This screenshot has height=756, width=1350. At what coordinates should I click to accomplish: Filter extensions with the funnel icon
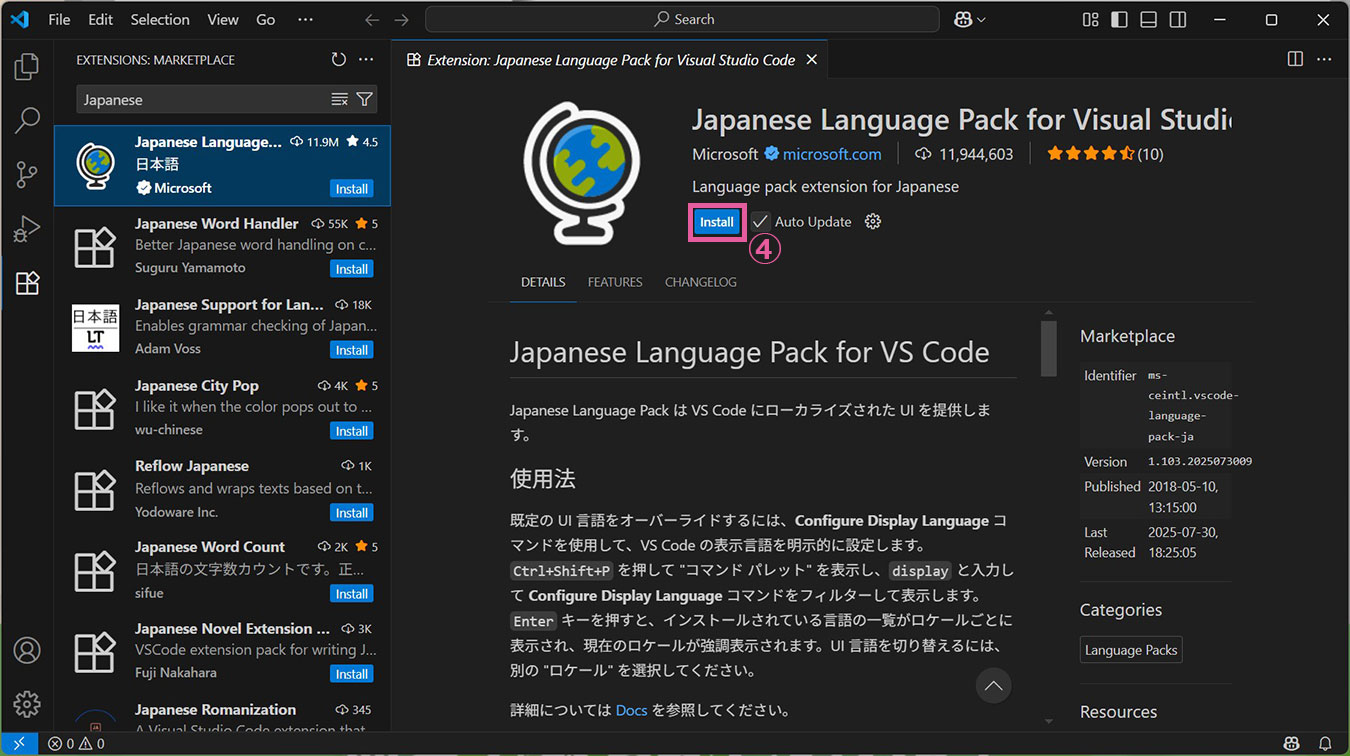[x=364, y=99]
